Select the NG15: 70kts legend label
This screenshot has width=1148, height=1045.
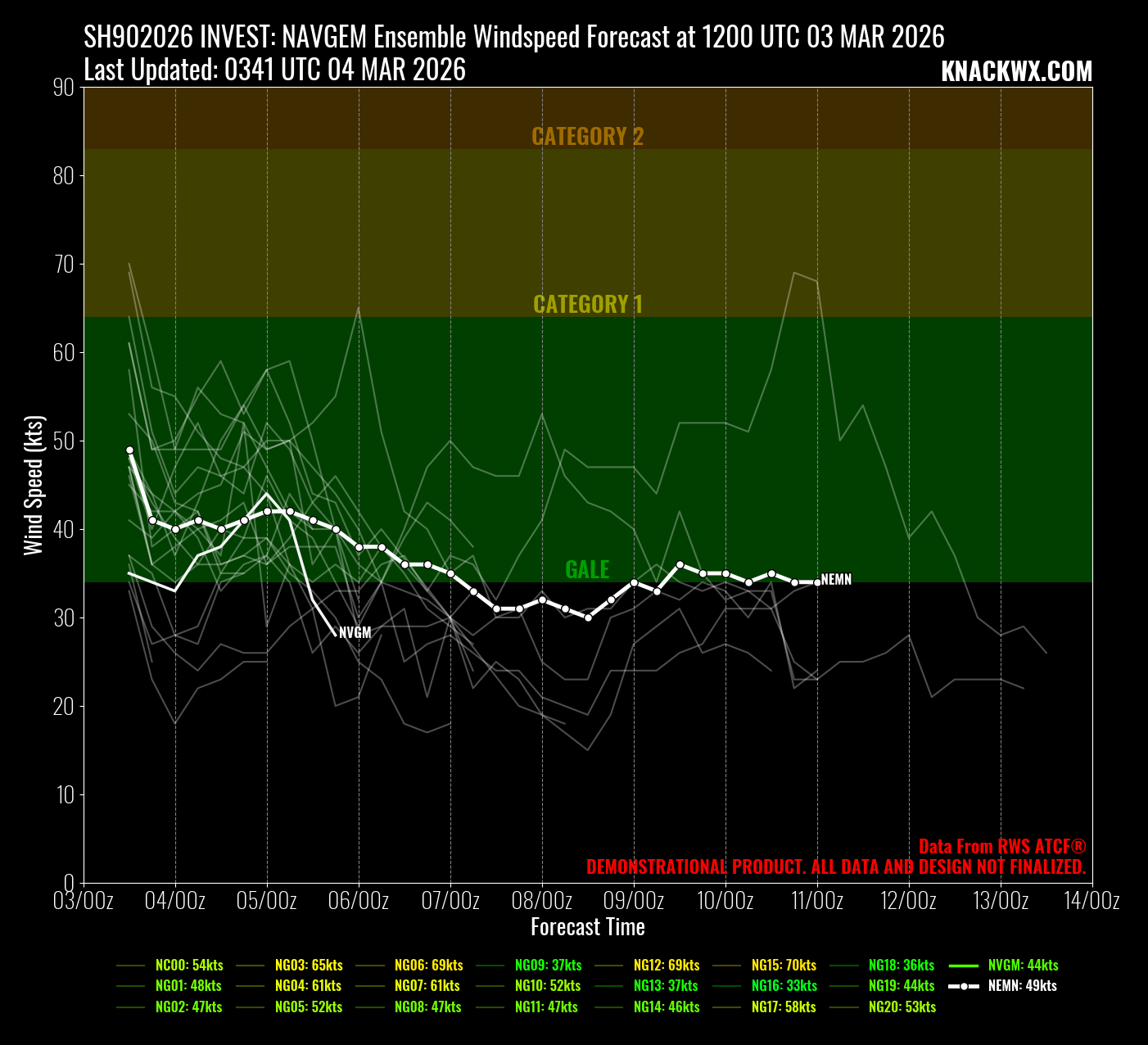(784, 966)
